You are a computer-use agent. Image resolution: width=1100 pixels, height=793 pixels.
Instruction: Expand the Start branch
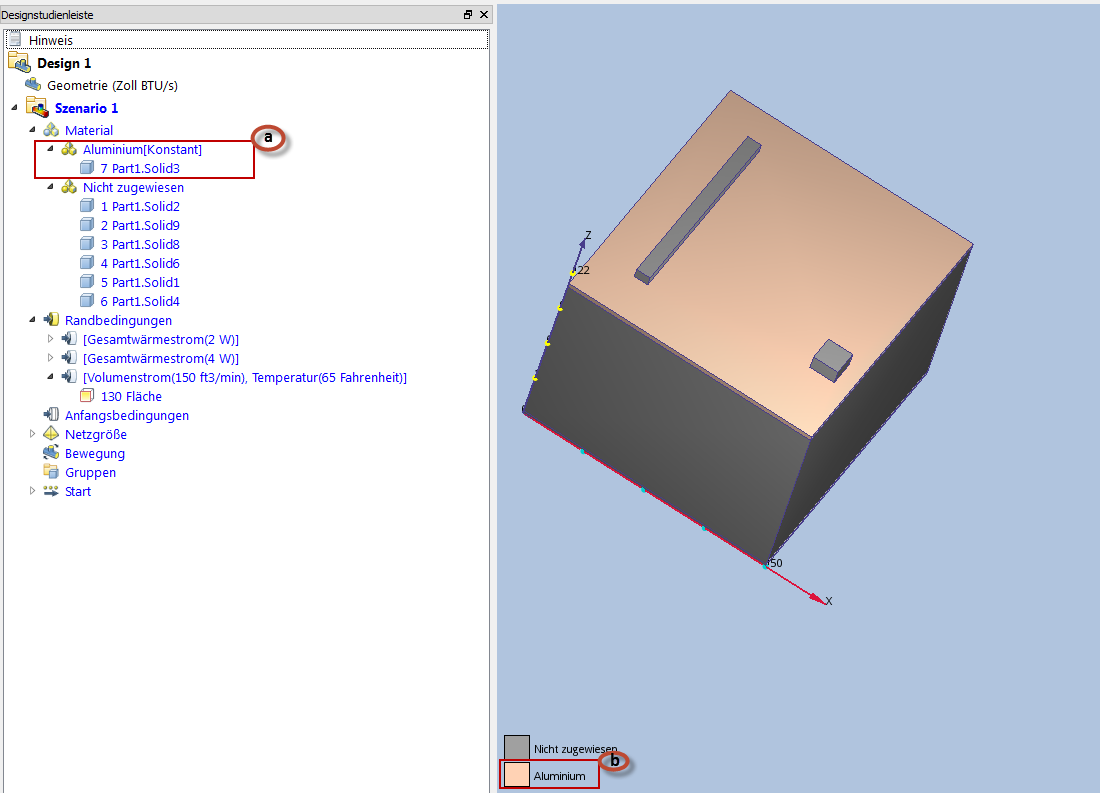click(x=32, y=491)
